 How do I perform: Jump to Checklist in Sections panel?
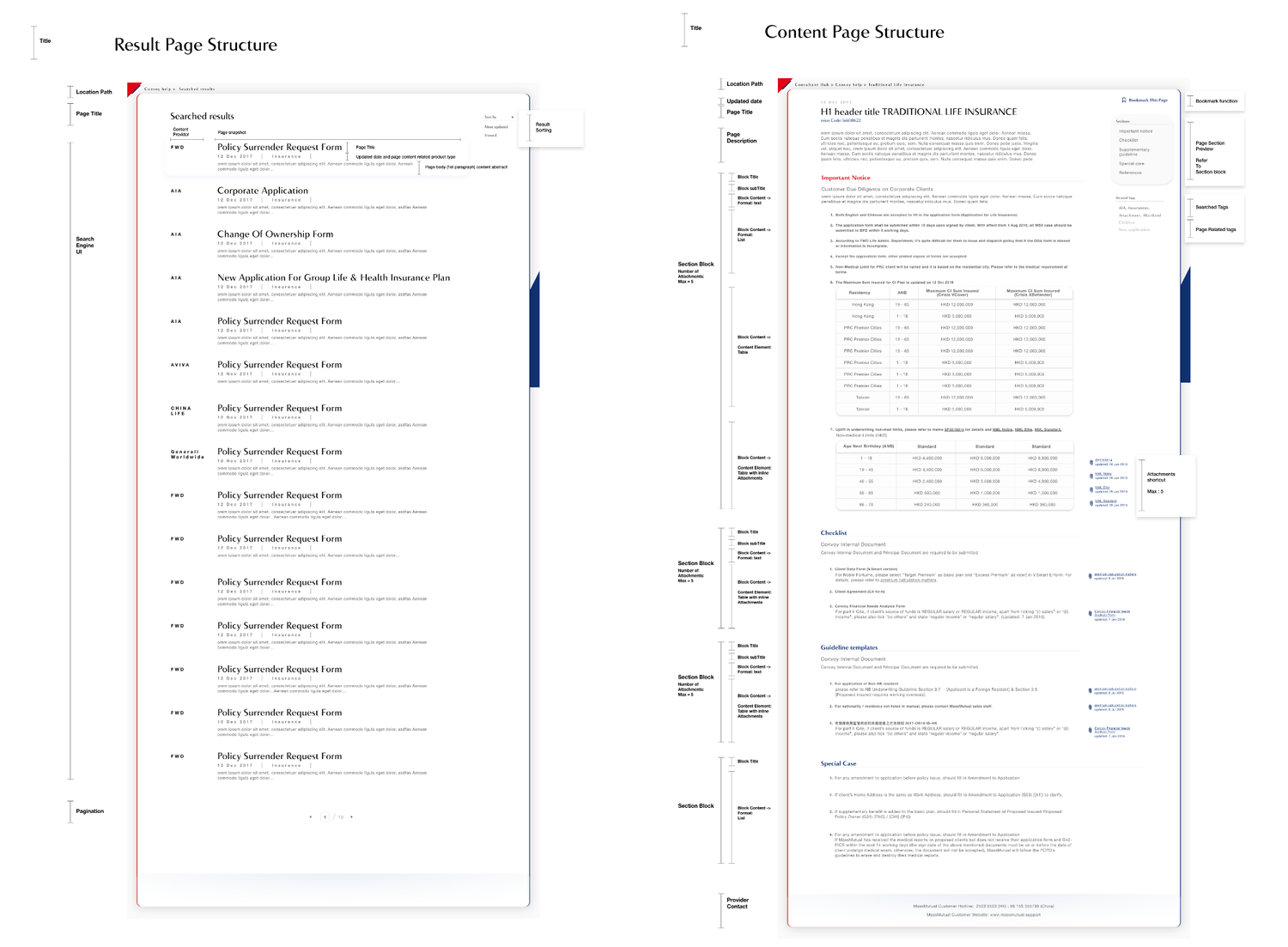point(1128,140)
